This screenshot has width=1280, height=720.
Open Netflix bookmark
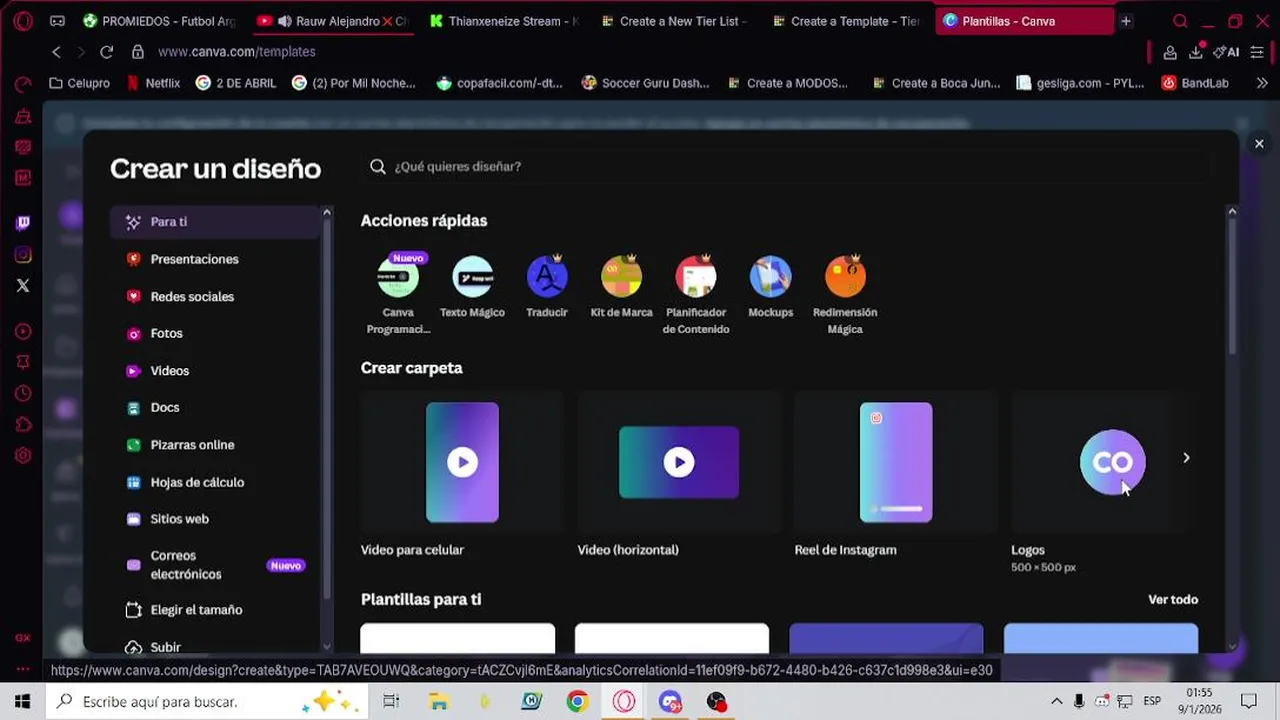(x=153, y=83)
